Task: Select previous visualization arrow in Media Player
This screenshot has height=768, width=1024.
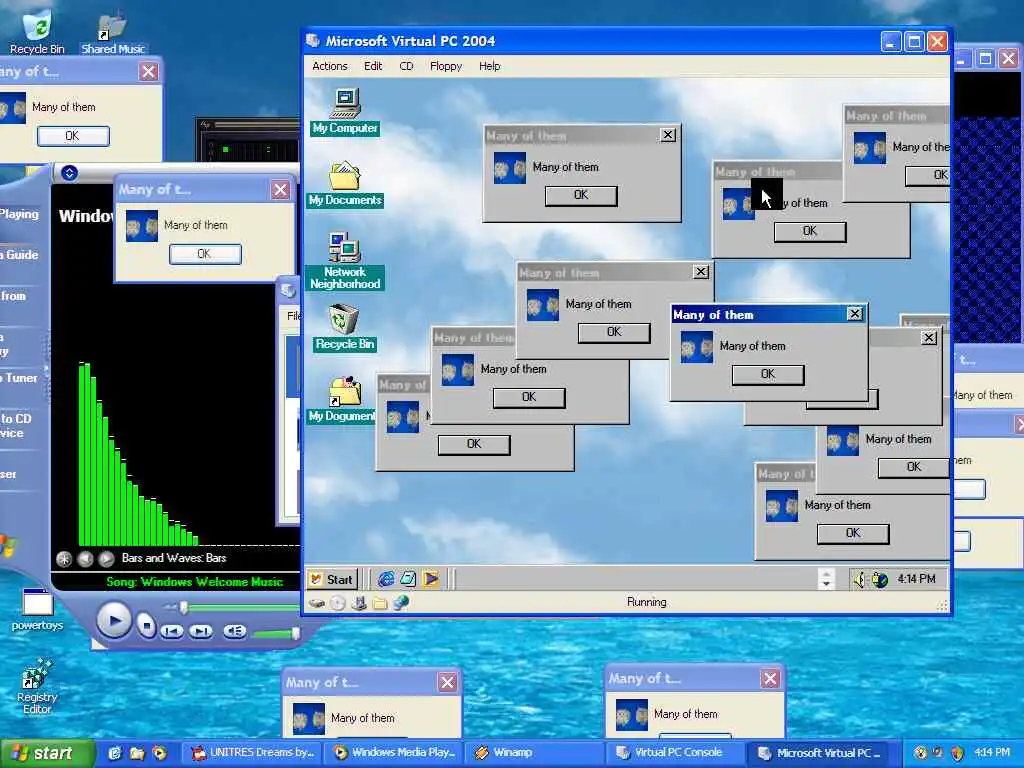Action: click(85, 558)
